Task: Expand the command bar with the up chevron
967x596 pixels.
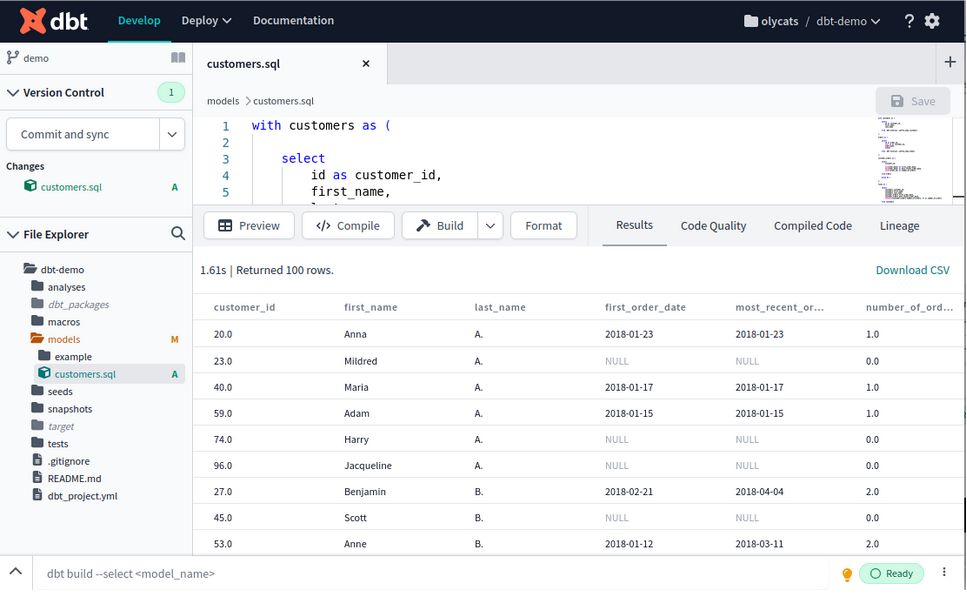Action: pyautogui.click(x=16, y=572)
